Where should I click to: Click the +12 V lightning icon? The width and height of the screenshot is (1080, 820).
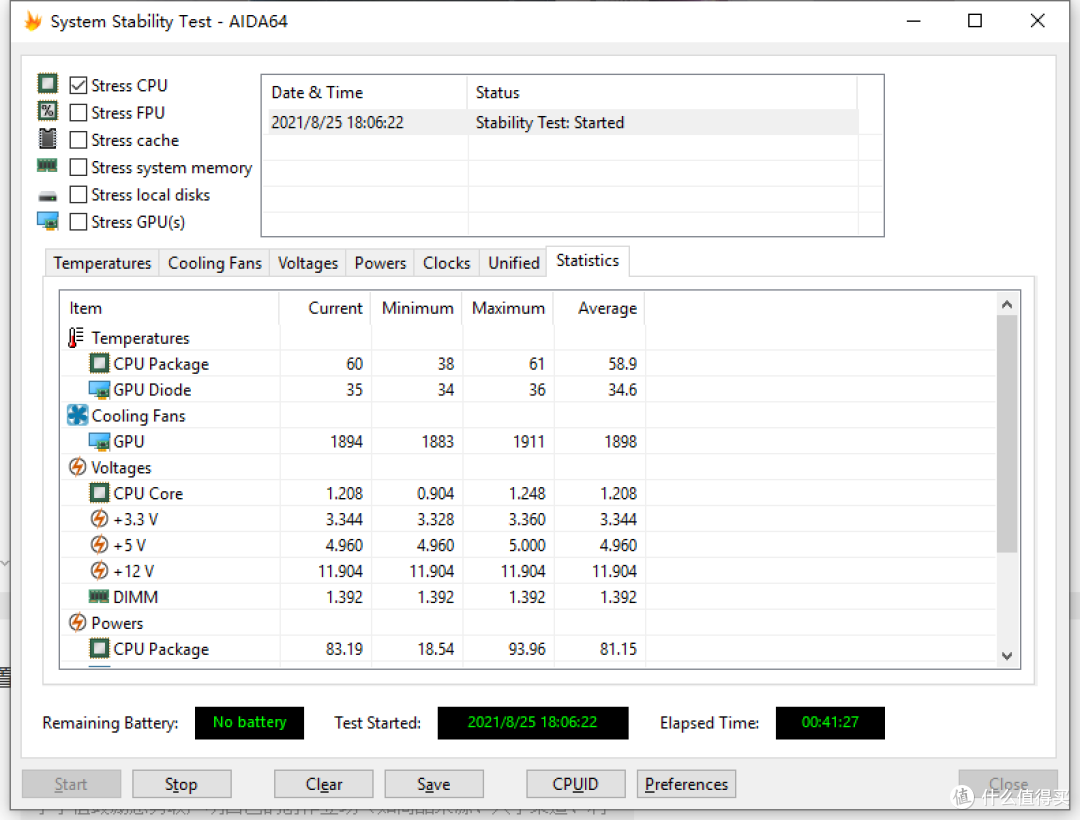coord(99,570)
